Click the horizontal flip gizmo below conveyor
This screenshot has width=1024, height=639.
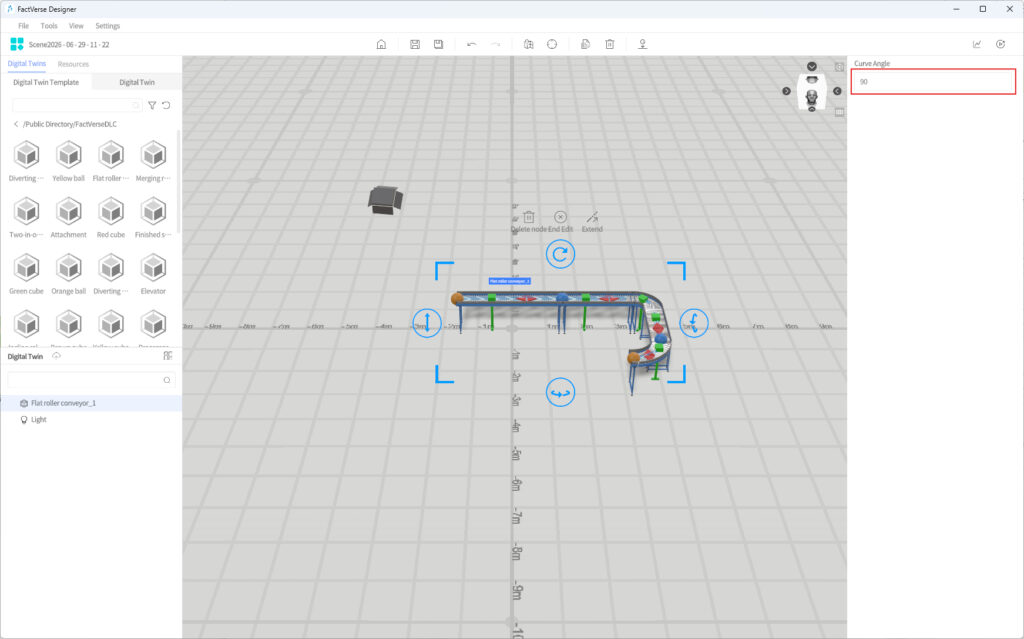(560, 393)
